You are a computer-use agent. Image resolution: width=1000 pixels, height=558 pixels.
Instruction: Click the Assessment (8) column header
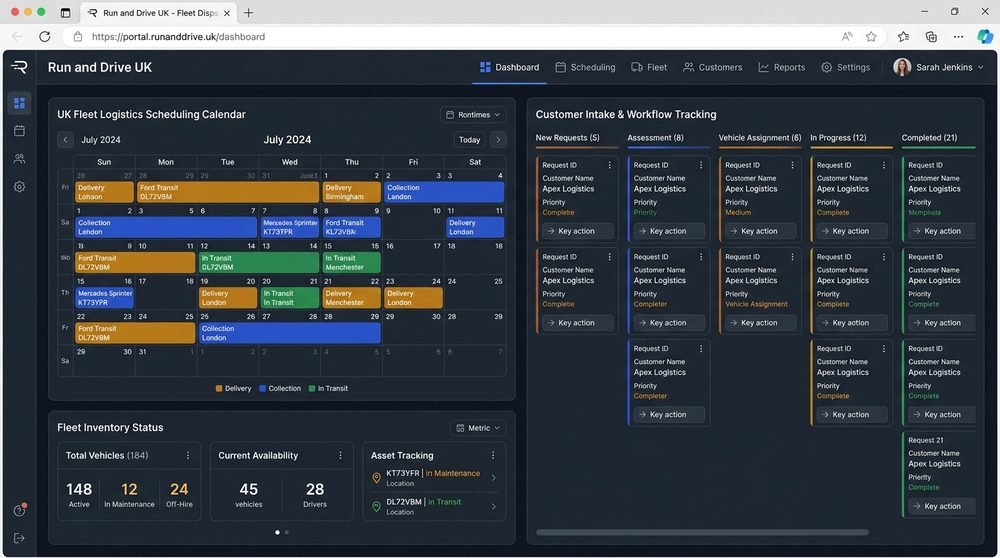pos(656,138)
